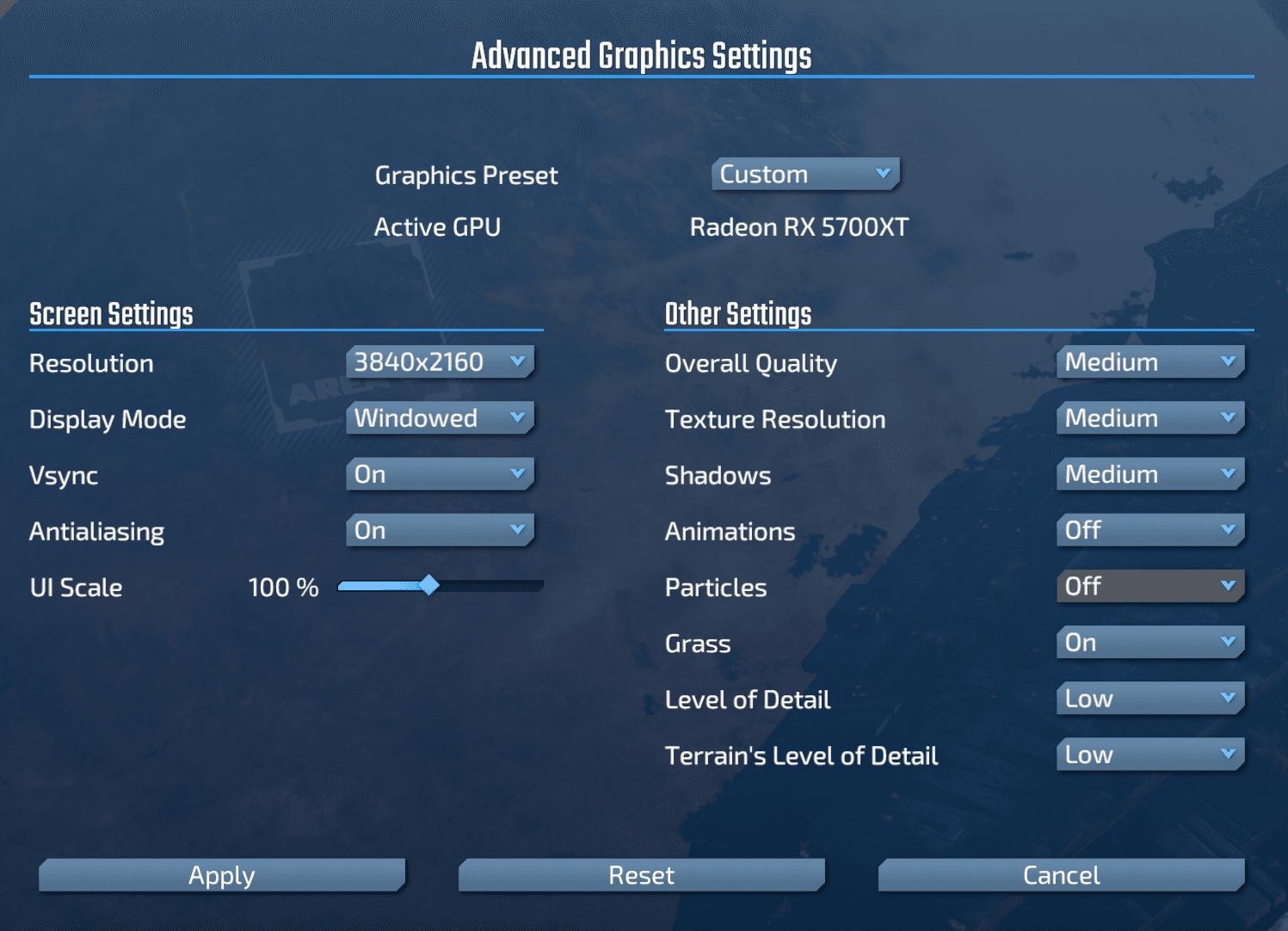
Task: Click the Resolution label
Action: (x=91, y=363)
